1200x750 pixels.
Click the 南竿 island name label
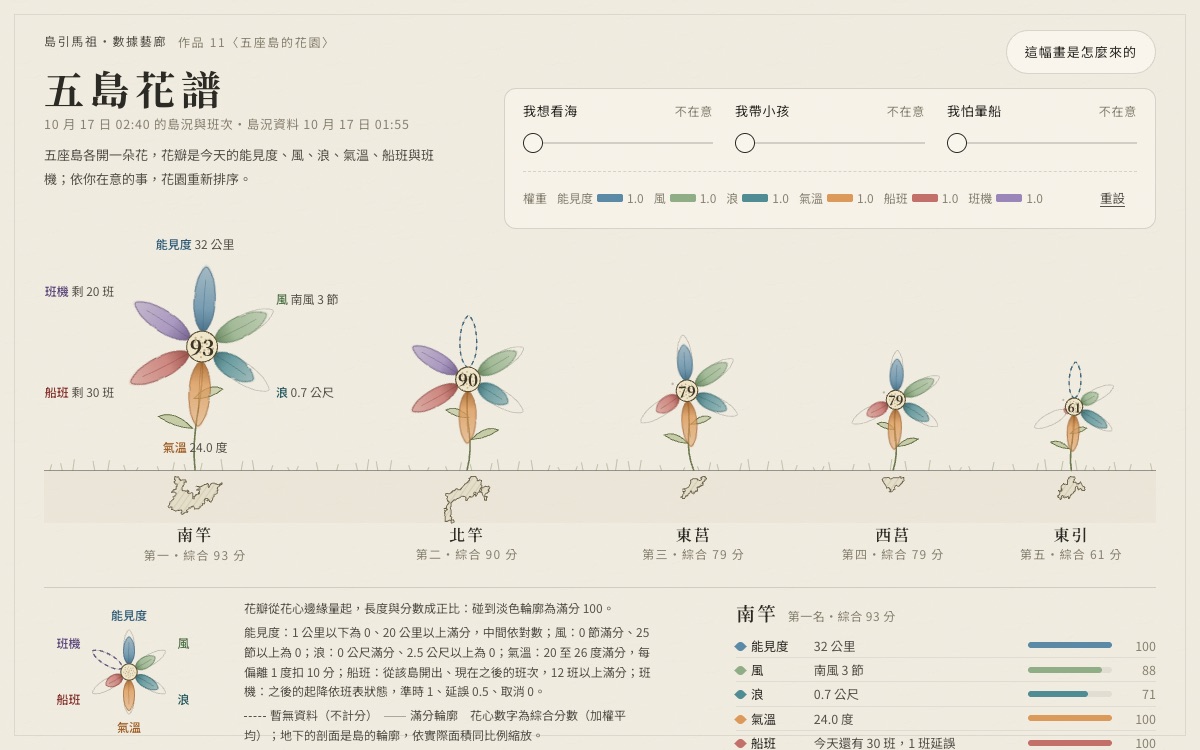tap(194, 534)
